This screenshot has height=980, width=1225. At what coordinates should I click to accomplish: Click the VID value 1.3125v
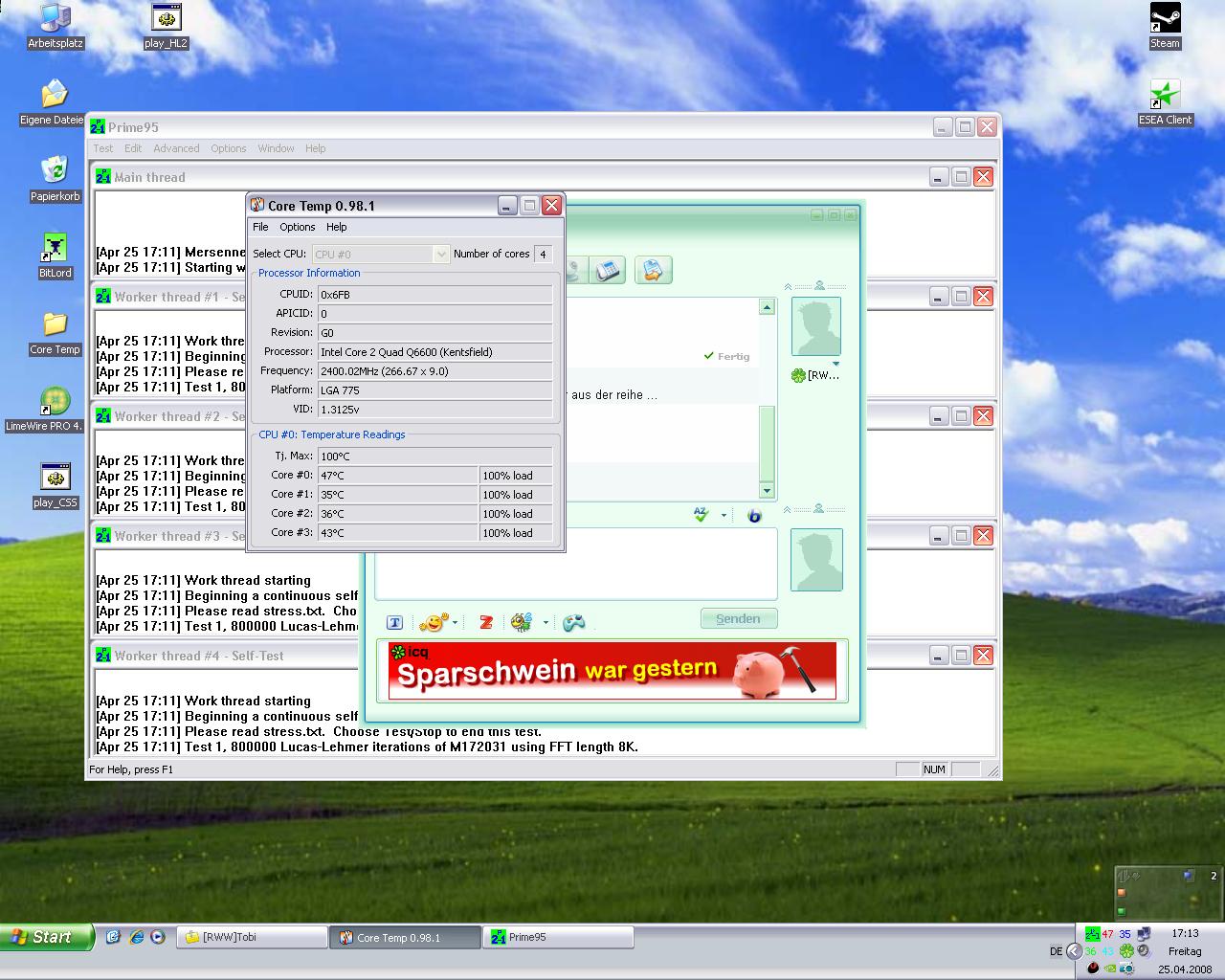tap(435, 410)
